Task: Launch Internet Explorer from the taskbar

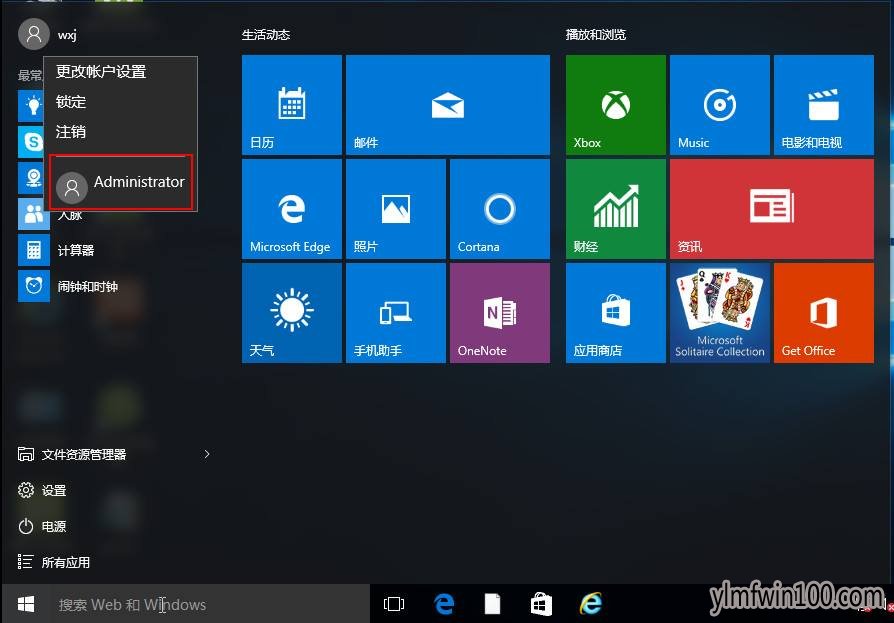Action: (x=590, y=604)
